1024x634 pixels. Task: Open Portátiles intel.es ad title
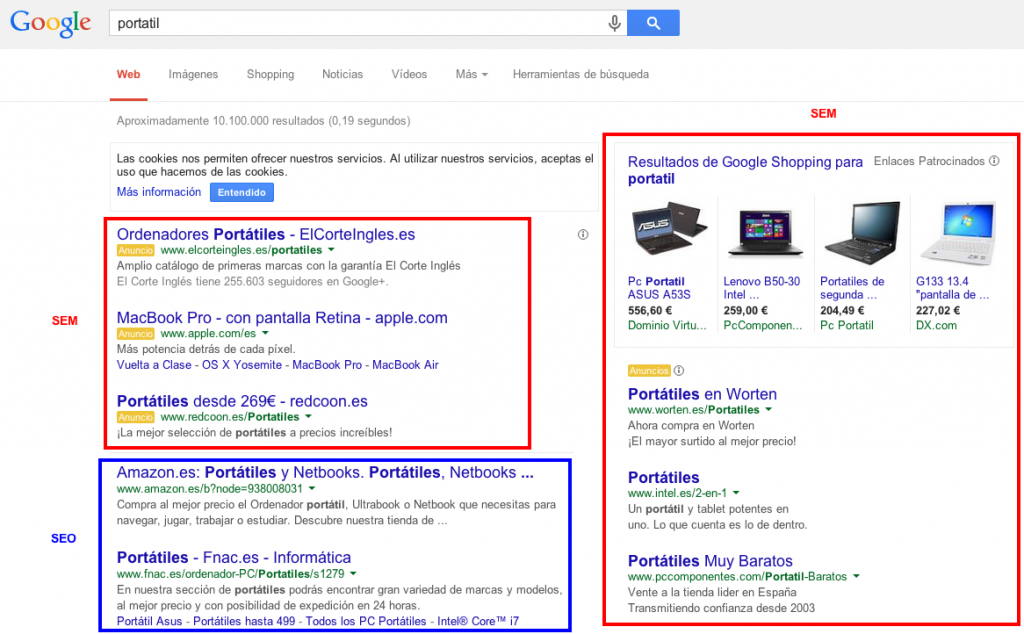664,478
